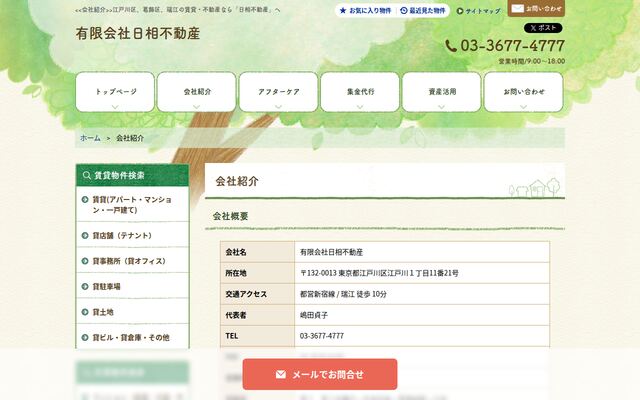Viewport: 640px width, 400px height.
Task: Open the トップページ navigation tab
Action: click(115, 92)
